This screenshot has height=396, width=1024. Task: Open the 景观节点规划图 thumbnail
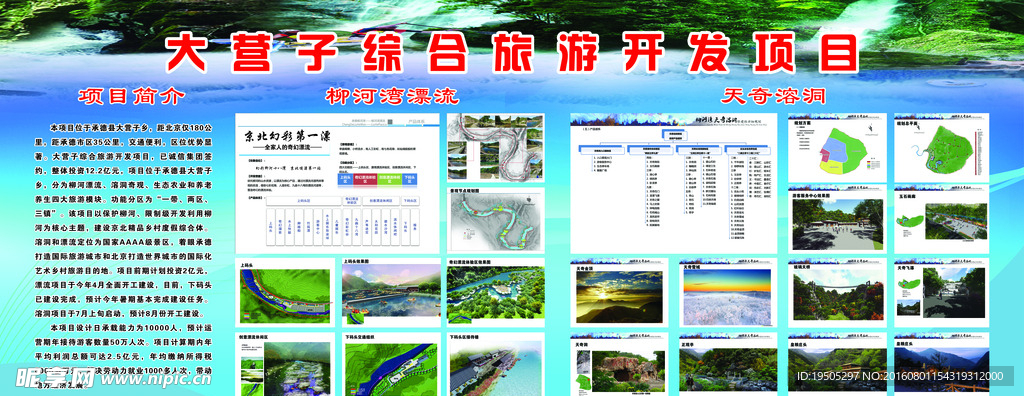point(496,221)
